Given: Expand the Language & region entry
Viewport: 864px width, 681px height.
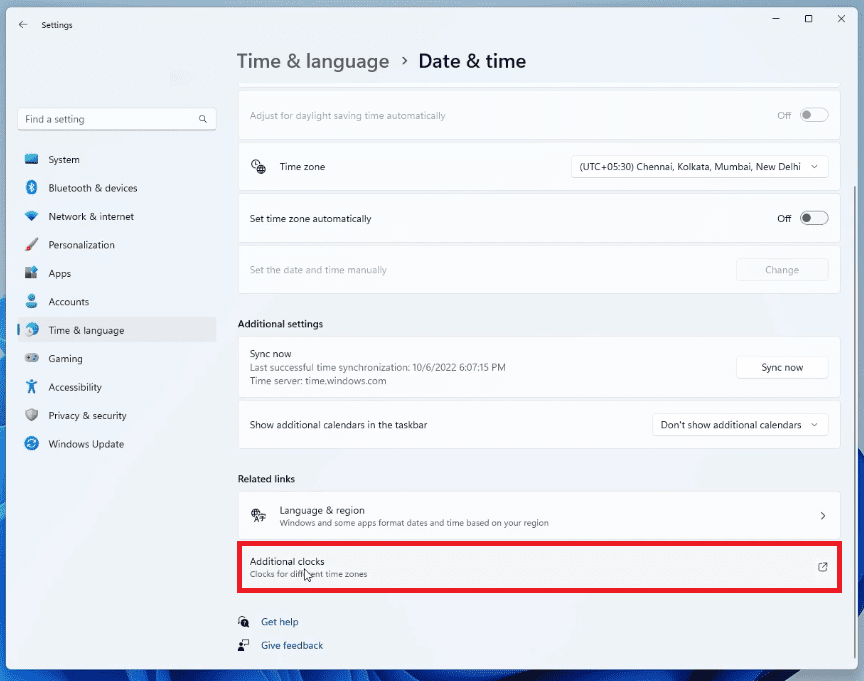Looking at the screenshot, I should click(x=540, y=515).
